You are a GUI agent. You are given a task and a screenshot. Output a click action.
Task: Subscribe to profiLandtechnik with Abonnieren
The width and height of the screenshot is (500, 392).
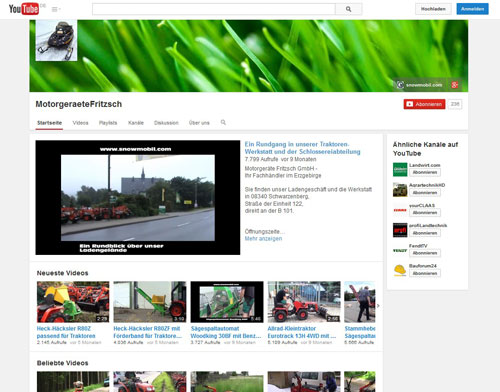(x=425, y=233)
